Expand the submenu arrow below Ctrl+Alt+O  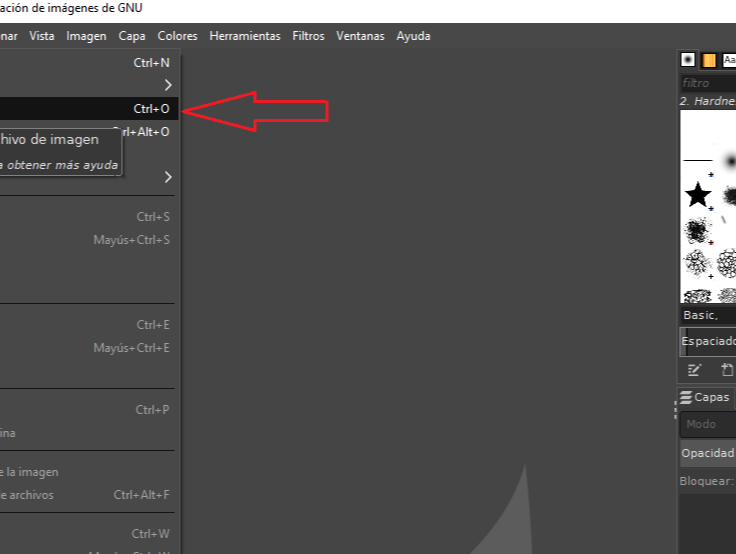click(x=168, y=177)
